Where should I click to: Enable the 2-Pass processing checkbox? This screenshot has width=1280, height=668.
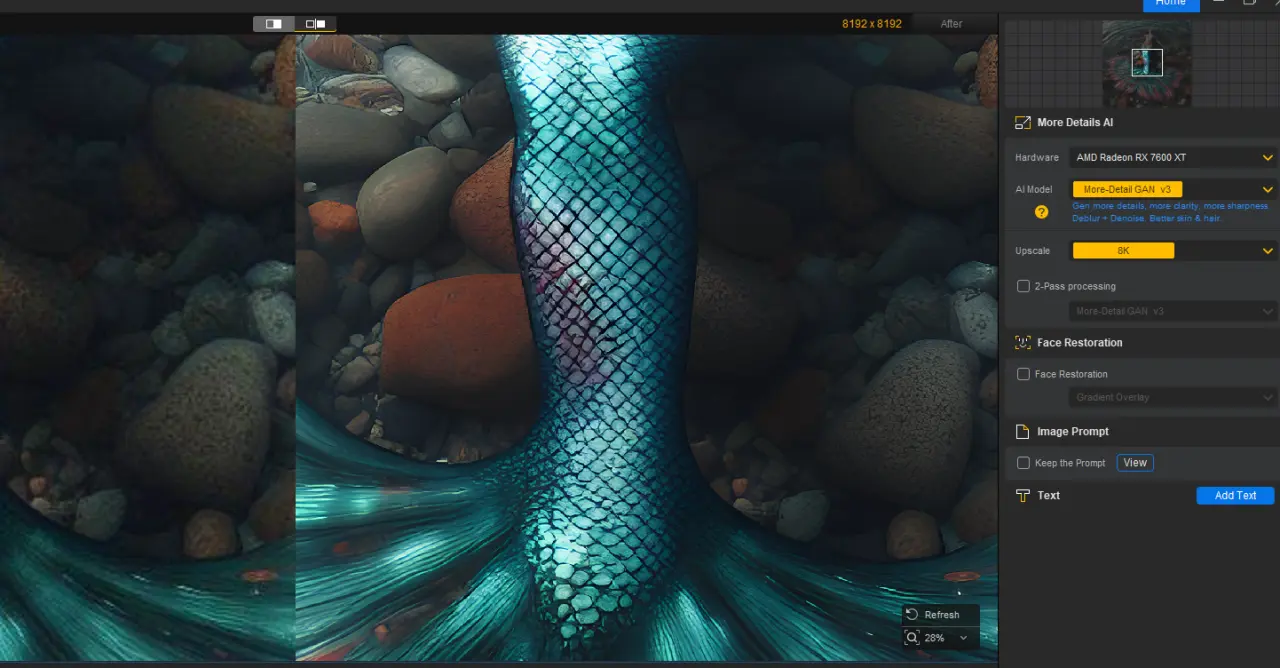(1023, 286)
